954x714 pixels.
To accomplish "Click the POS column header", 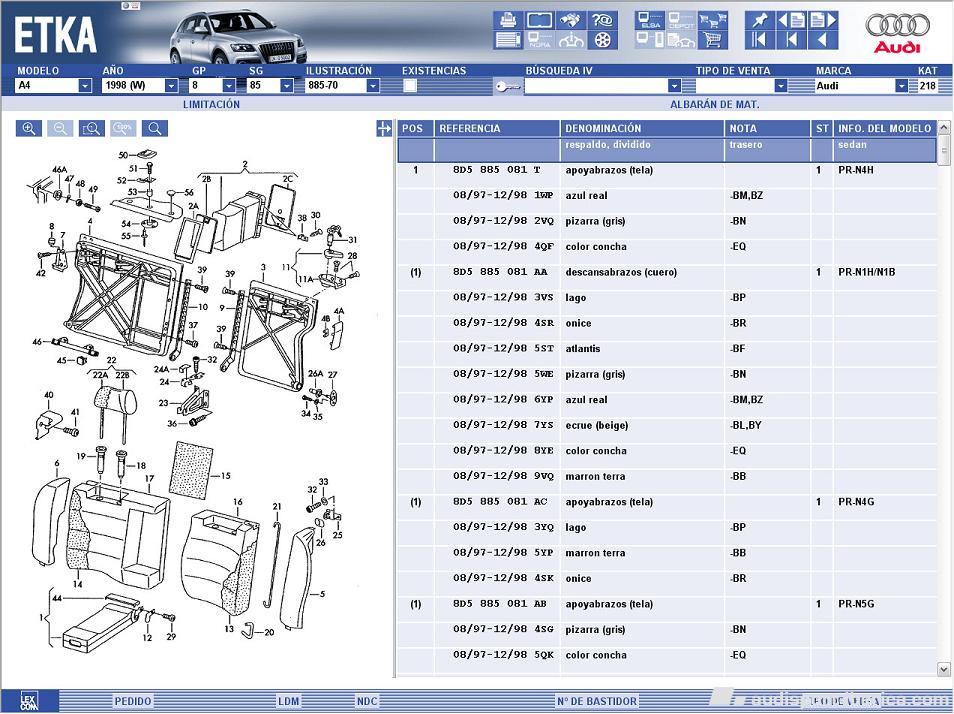I will point(415,128).
